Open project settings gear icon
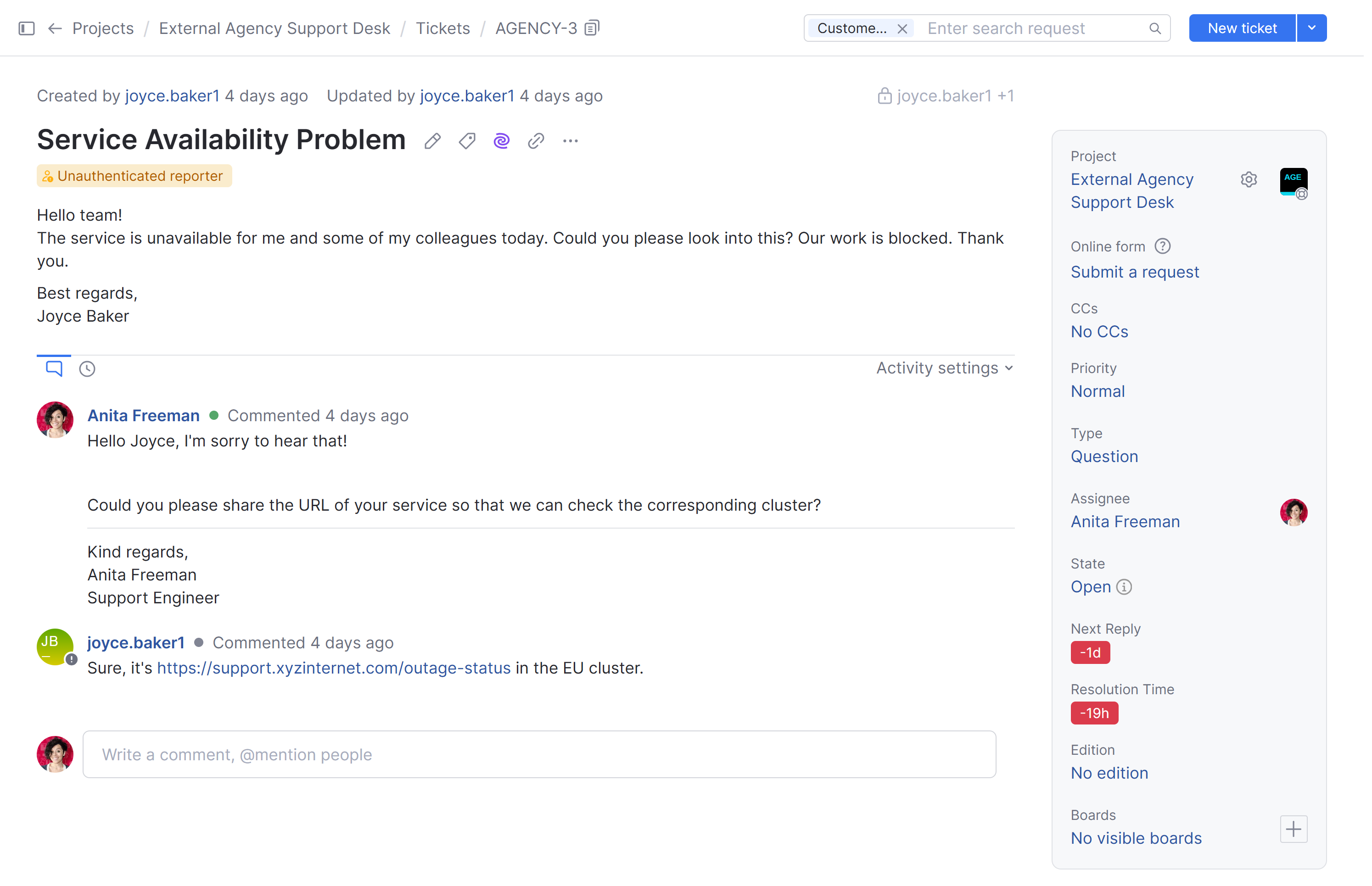Viewport: 1372px width, 886px height. (x=1248, y=179)
